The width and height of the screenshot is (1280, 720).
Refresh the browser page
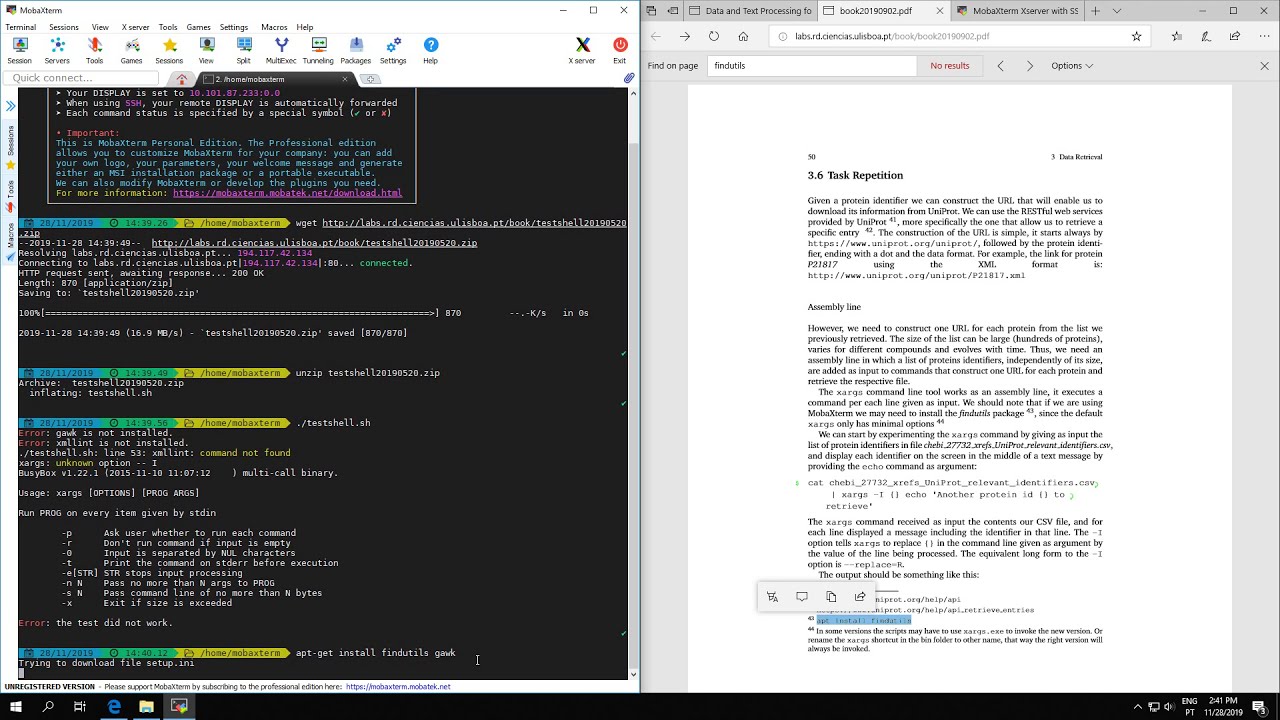713,36
